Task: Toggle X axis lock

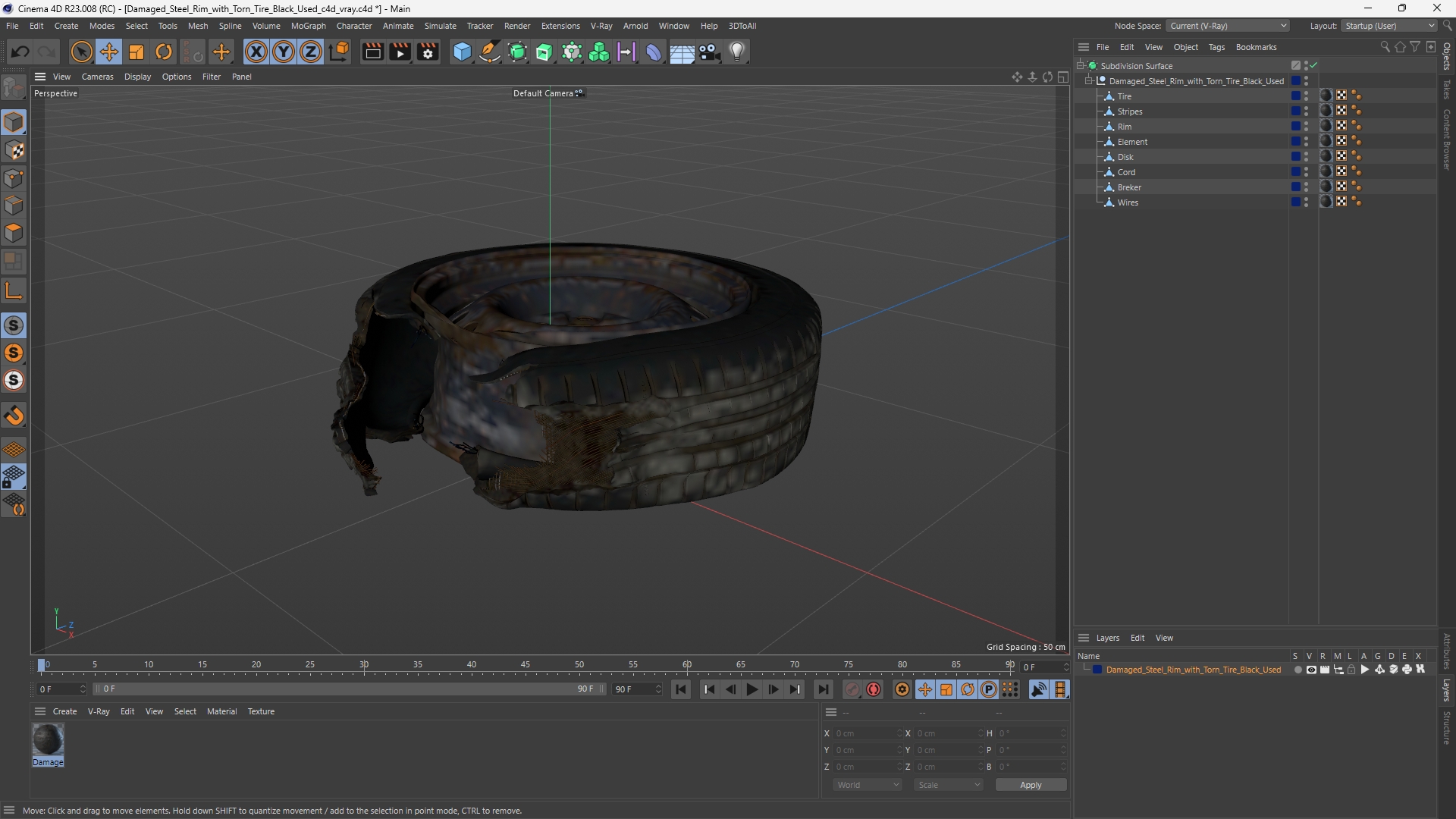Action: coord(256,52)
